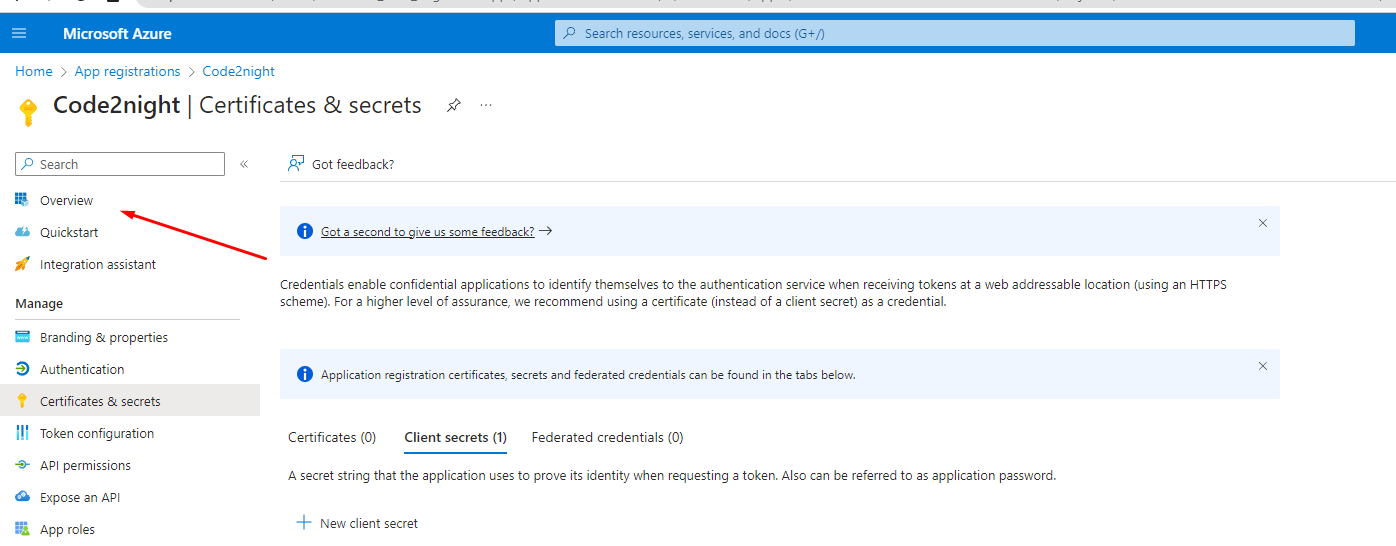The image size is (1396, 546).
Task: Focus the global resource search box
Action: click(955, 33)
